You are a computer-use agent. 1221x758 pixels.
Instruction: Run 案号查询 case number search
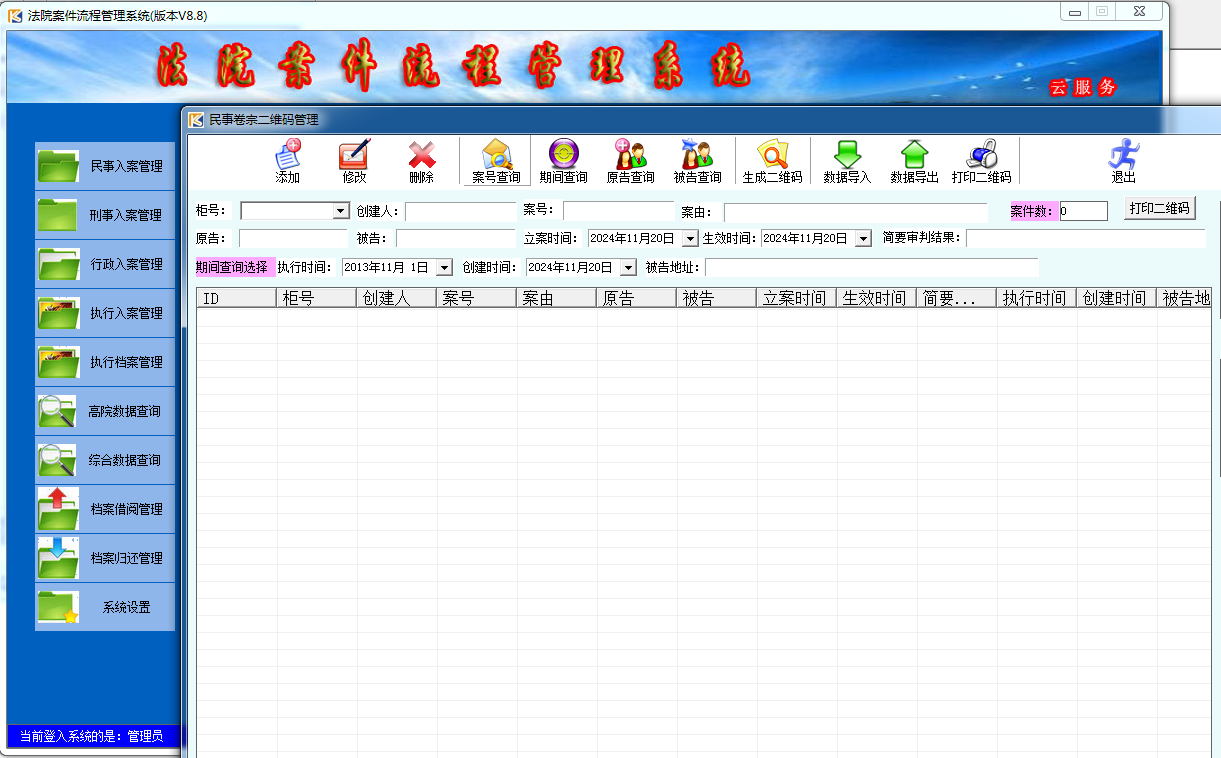coord(496,160)
